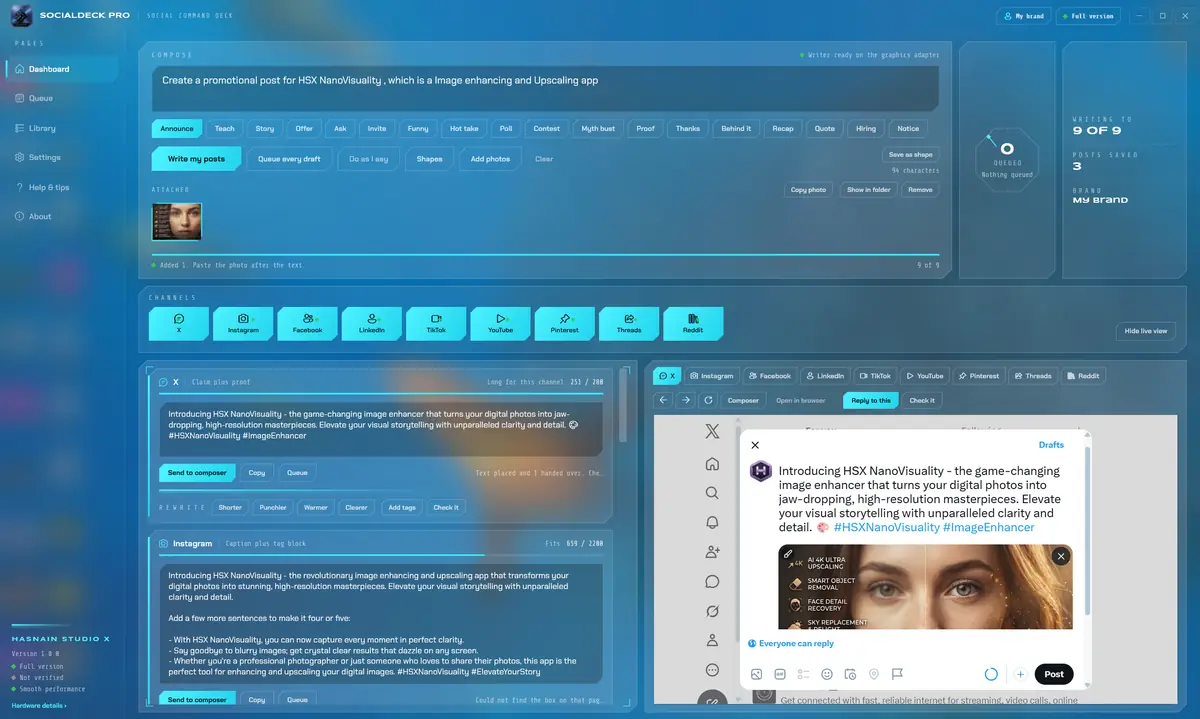The height and width of the screenshot is (719, 1200).
Task: Click the attached portrait thumbnail
Action: (177, 221)
